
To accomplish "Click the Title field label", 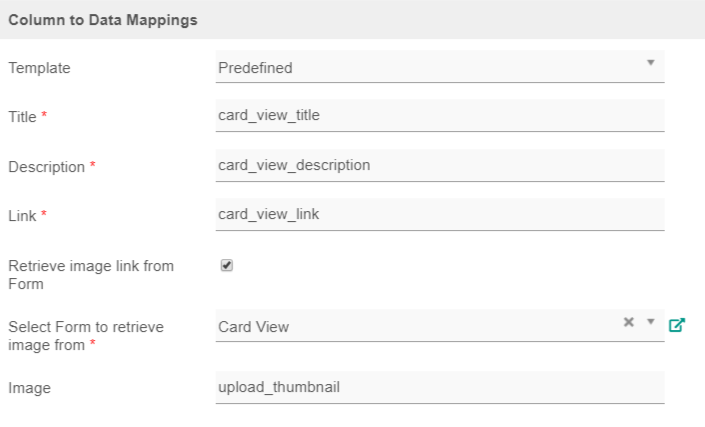I will [22, 117].
